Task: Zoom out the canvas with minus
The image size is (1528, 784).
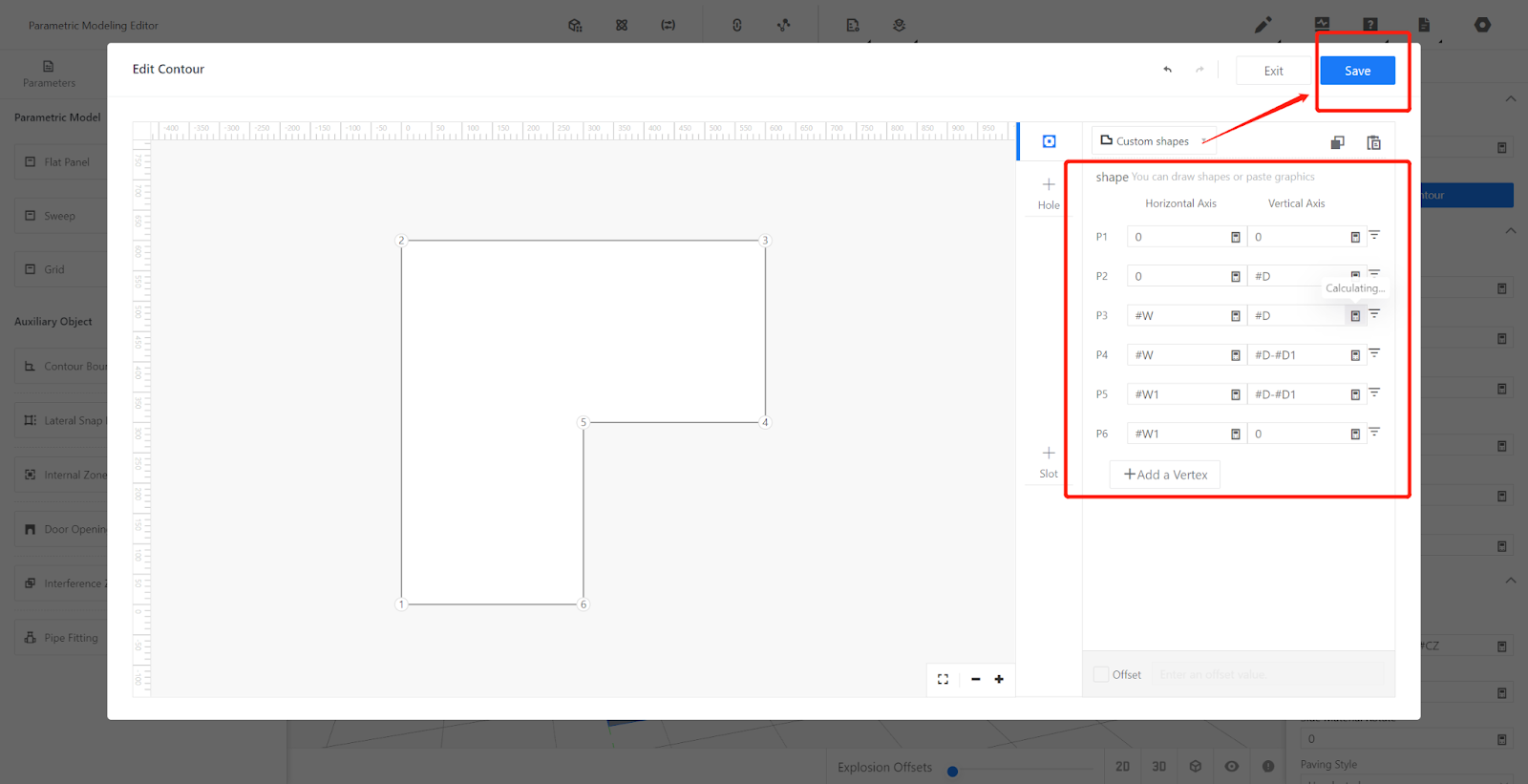Action: coord(975,679)
